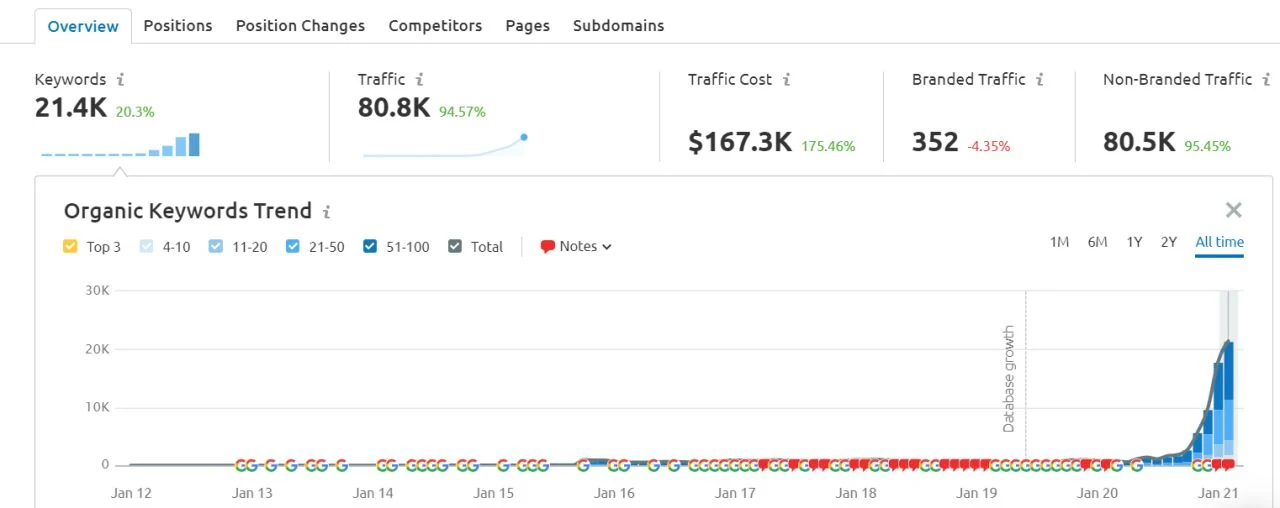Click the info icon beside Branded Traffic
The image size is (1280, 508).
pyautogui.click(x=1041, y=79)
